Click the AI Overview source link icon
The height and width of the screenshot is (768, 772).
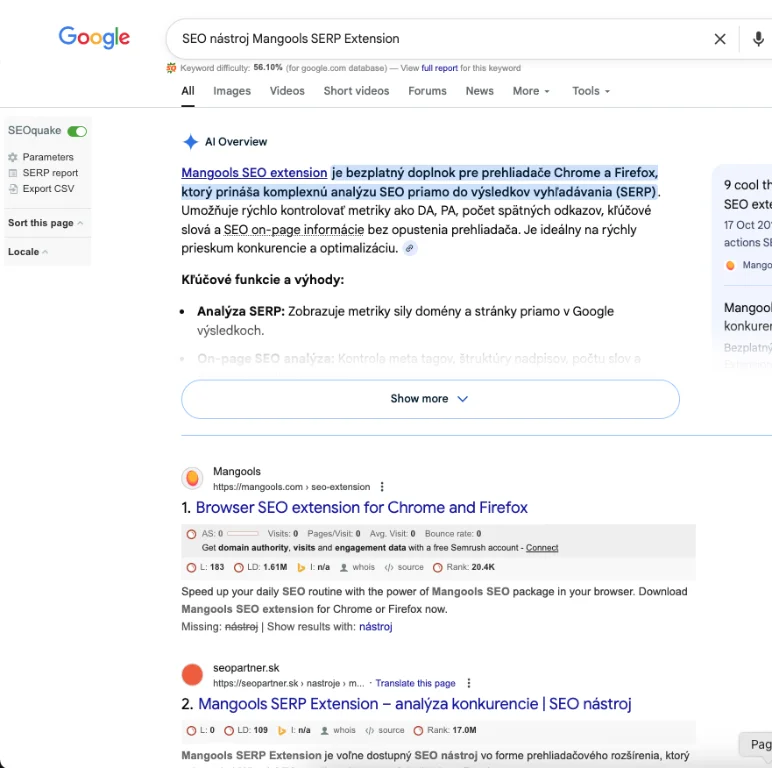point(410,249)
